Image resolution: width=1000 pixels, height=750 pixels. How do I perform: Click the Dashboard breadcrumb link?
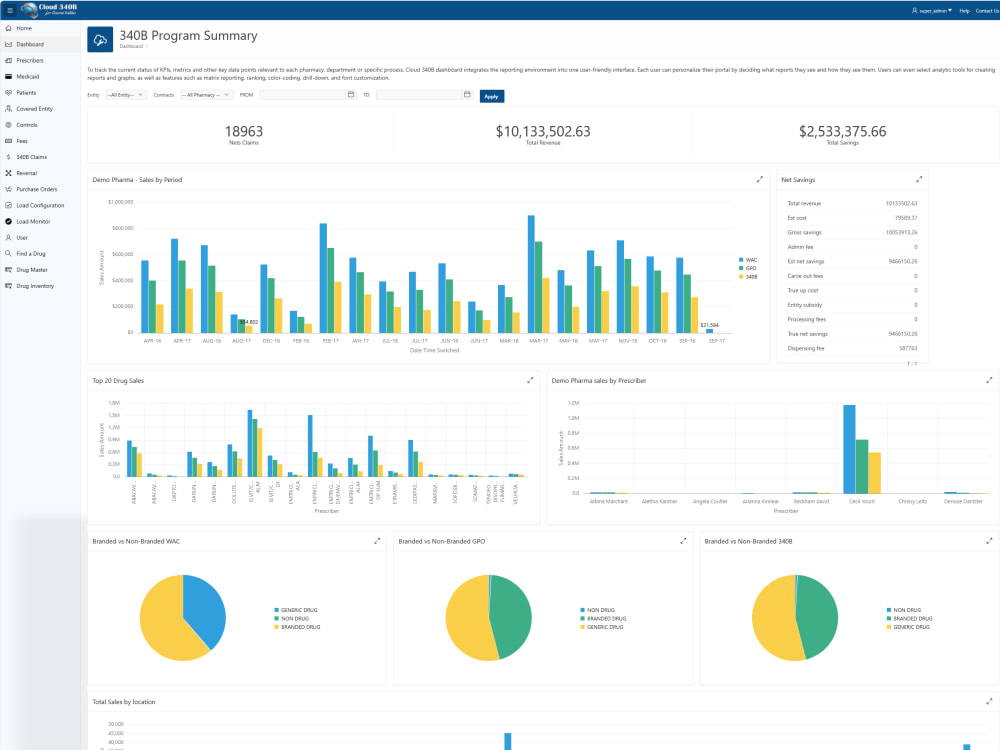131,47
